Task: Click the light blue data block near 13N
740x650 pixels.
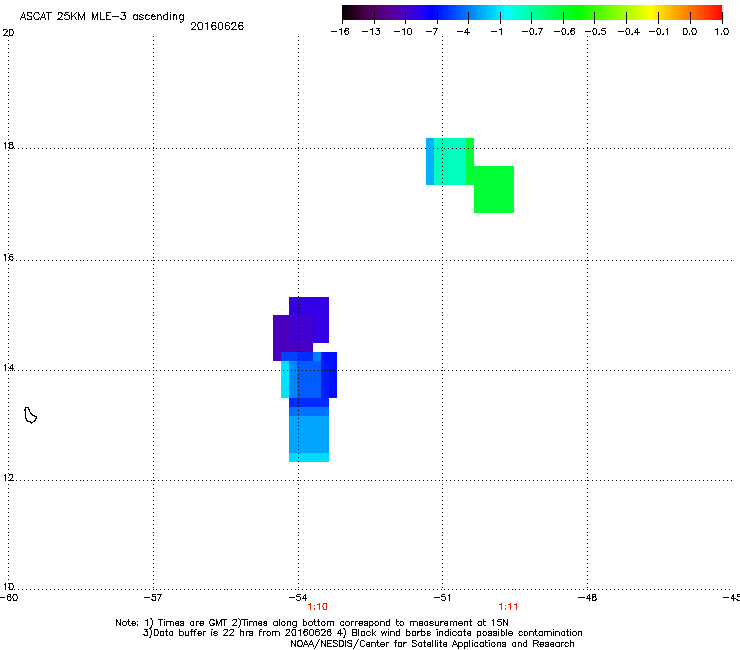Action: point(309,434)
